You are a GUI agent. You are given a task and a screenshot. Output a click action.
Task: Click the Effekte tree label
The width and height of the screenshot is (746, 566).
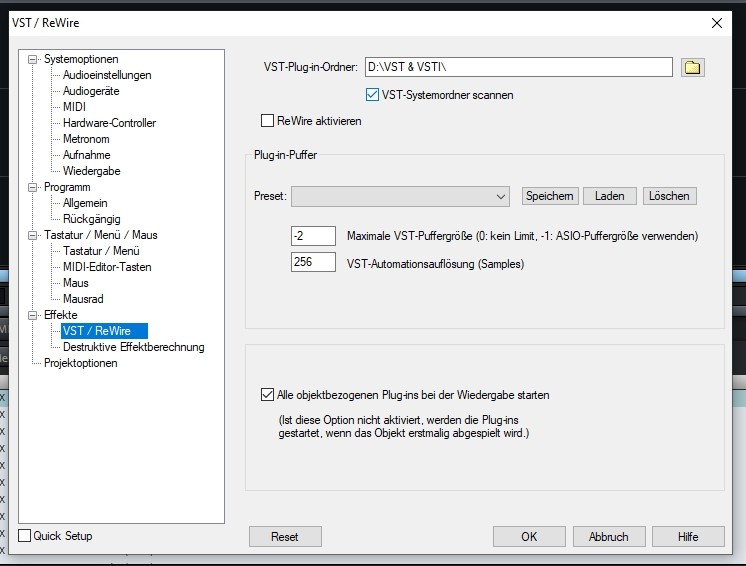pyautogui.click(x=60, y=315)
